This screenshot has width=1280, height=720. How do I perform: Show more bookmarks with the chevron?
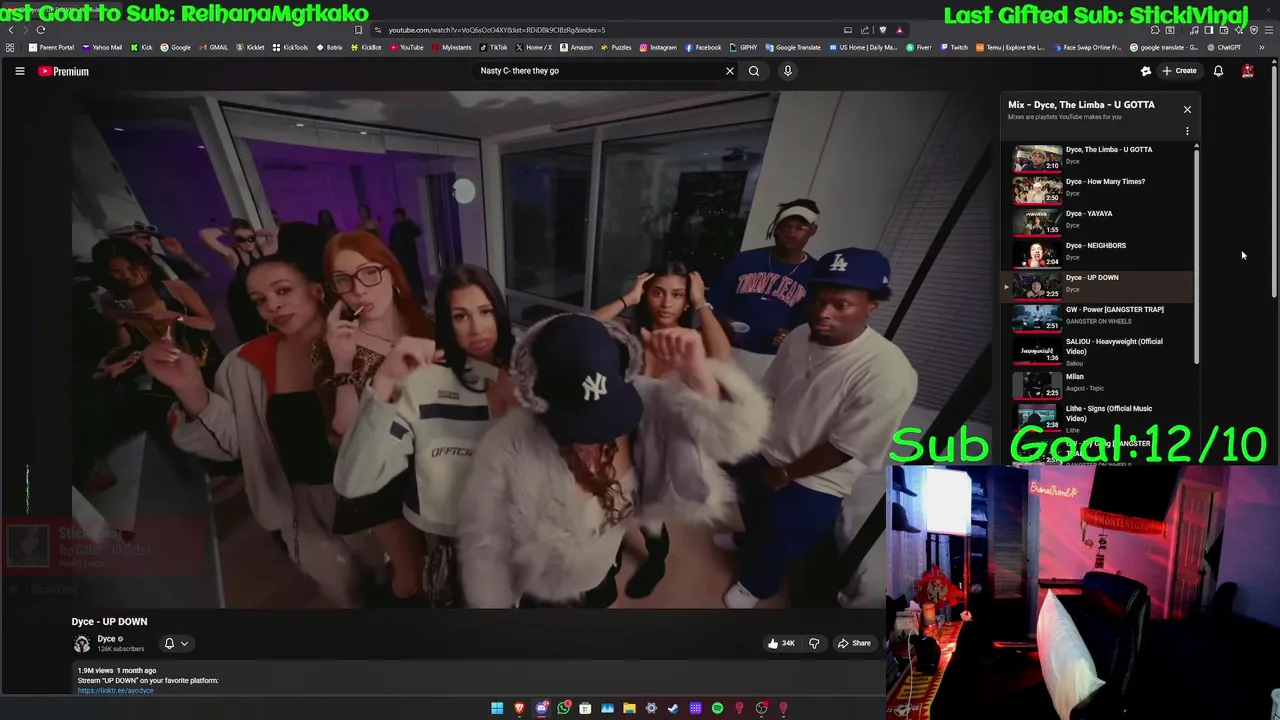pyautogui.click(x=1262, y=47)
